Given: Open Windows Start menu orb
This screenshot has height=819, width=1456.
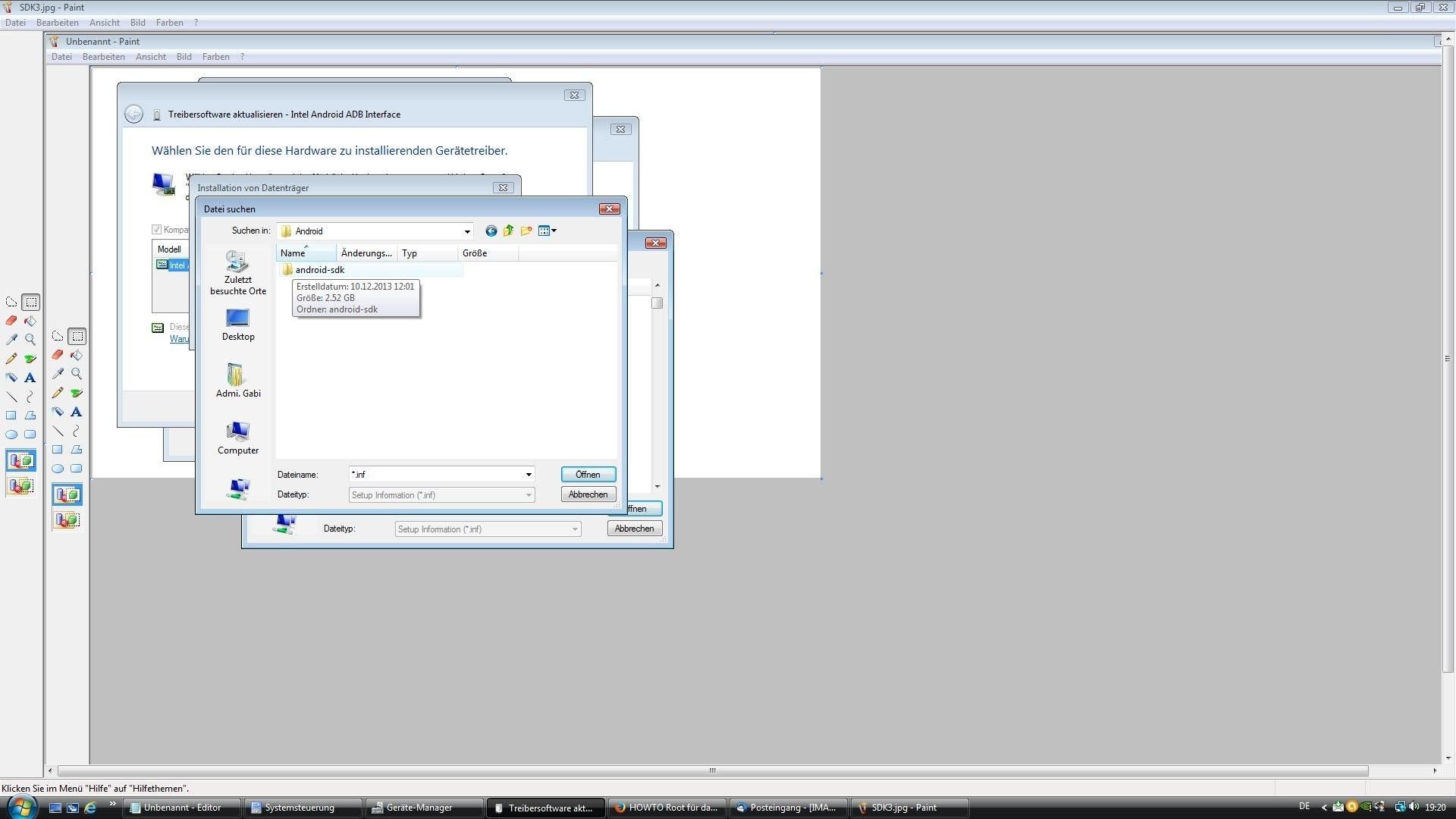Looking at the screenshot, I should 20,806.
